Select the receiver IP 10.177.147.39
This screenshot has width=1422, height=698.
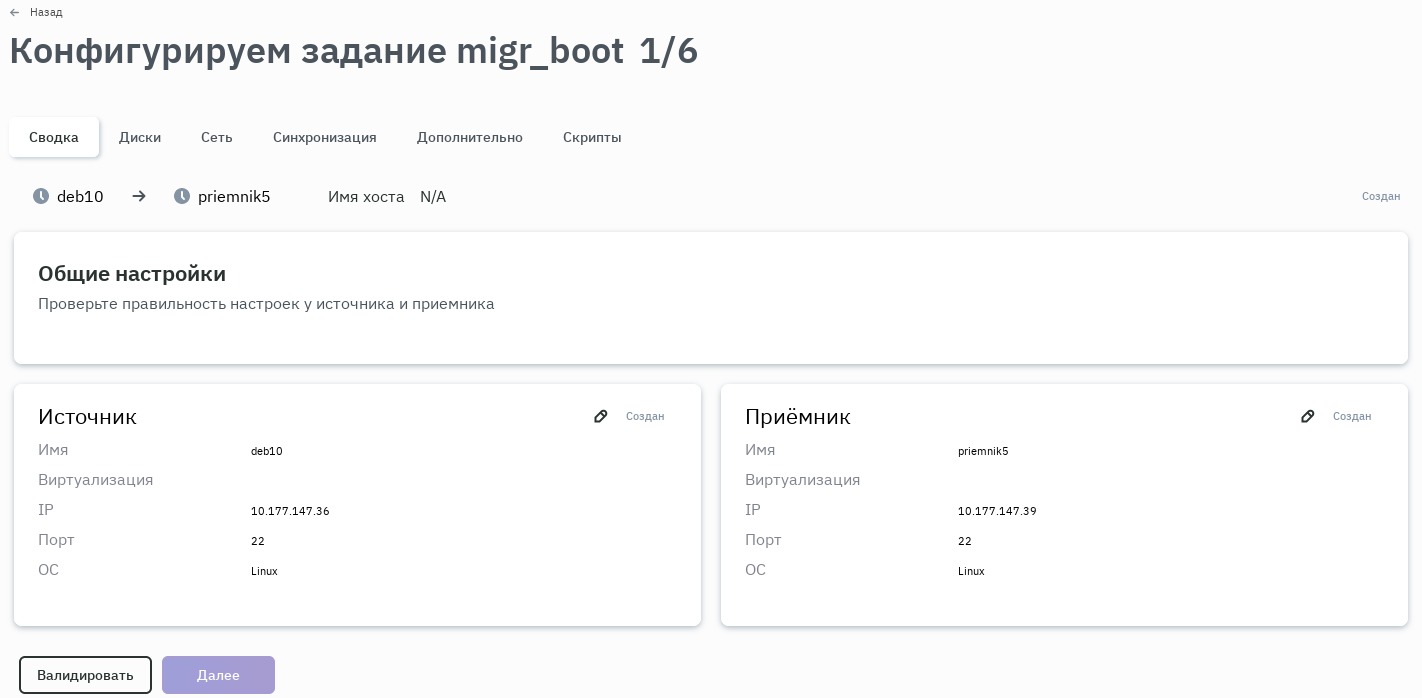pos(997,511)
